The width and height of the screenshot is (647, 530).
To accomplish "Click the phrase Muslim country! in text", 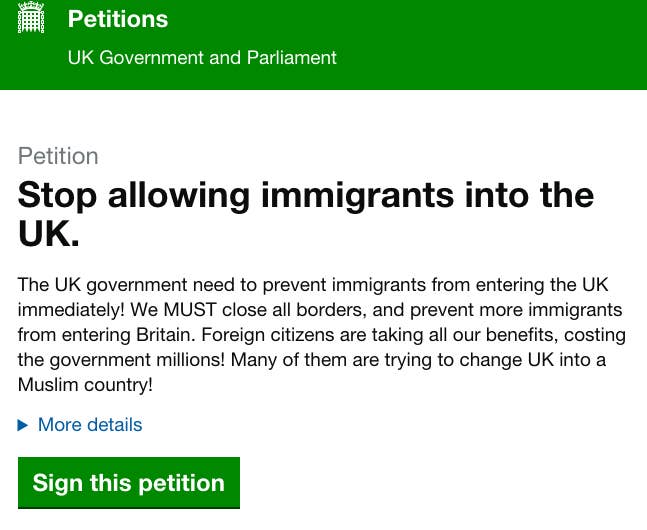I will (x=85, y=385).
